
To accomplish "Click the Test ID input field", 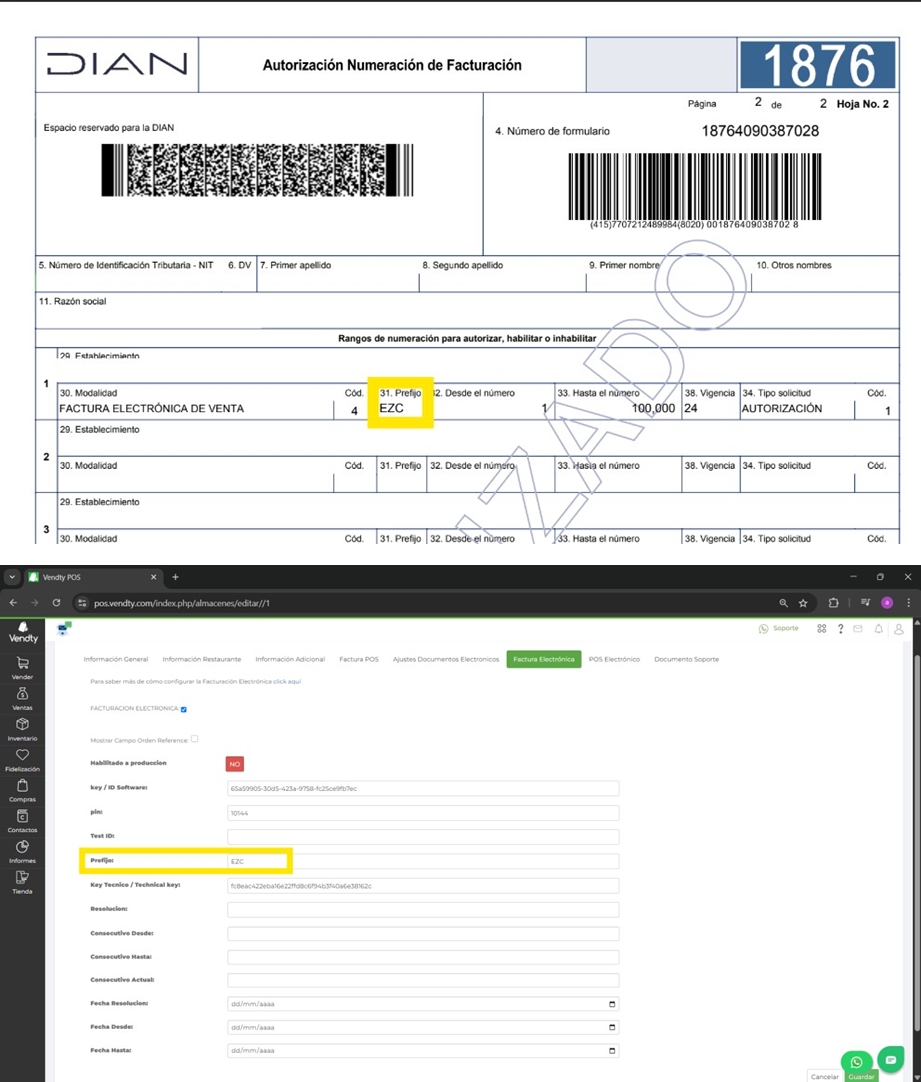I will pos(423,837).
